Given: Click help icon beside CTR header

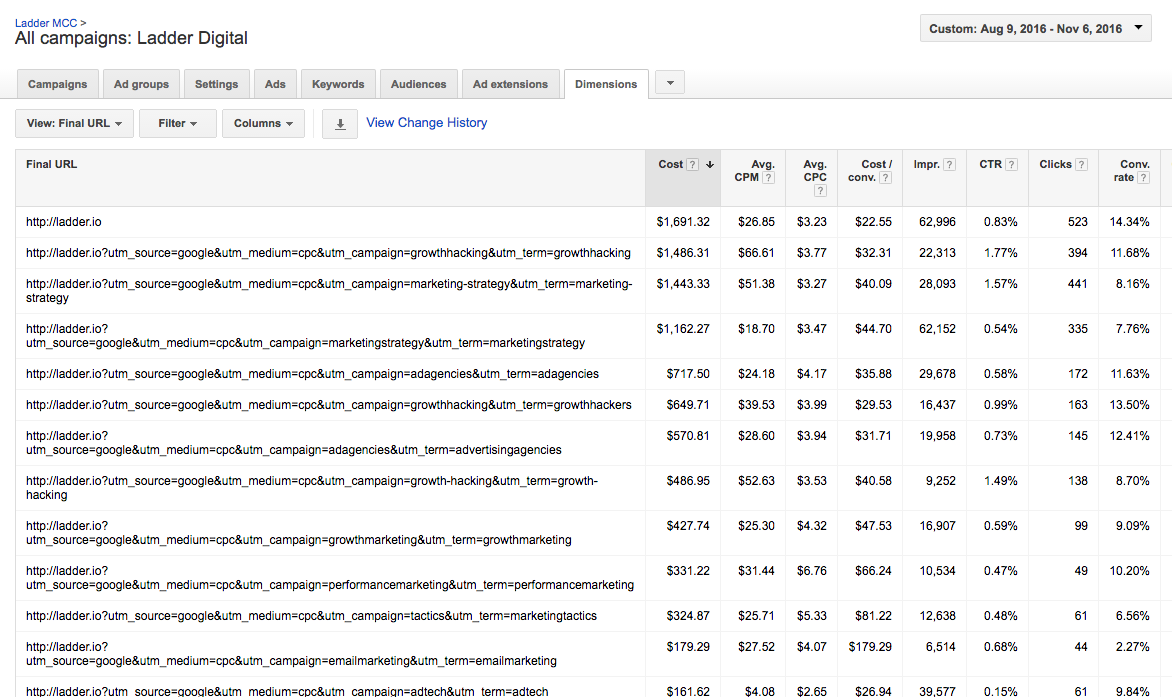Looking at the screenshot, I should click(x=1012, y=165).
